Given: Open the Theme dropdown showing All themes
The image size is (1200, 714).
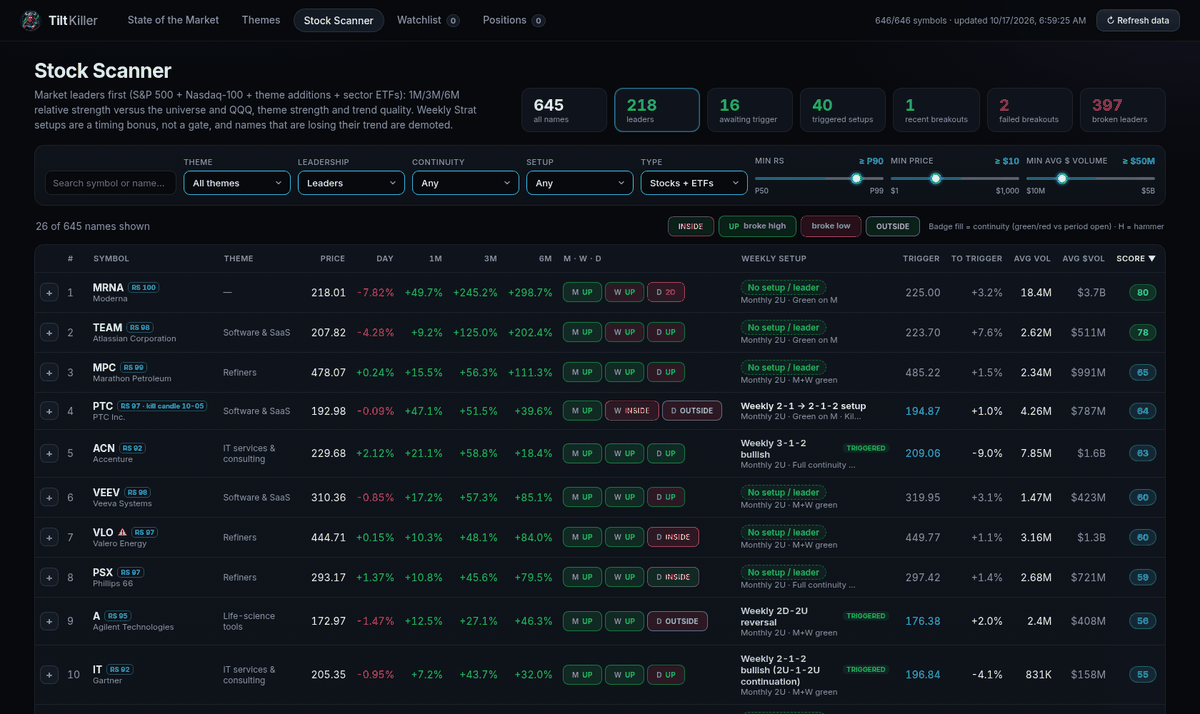Looking at the screenshot, I should pos(237,183).
